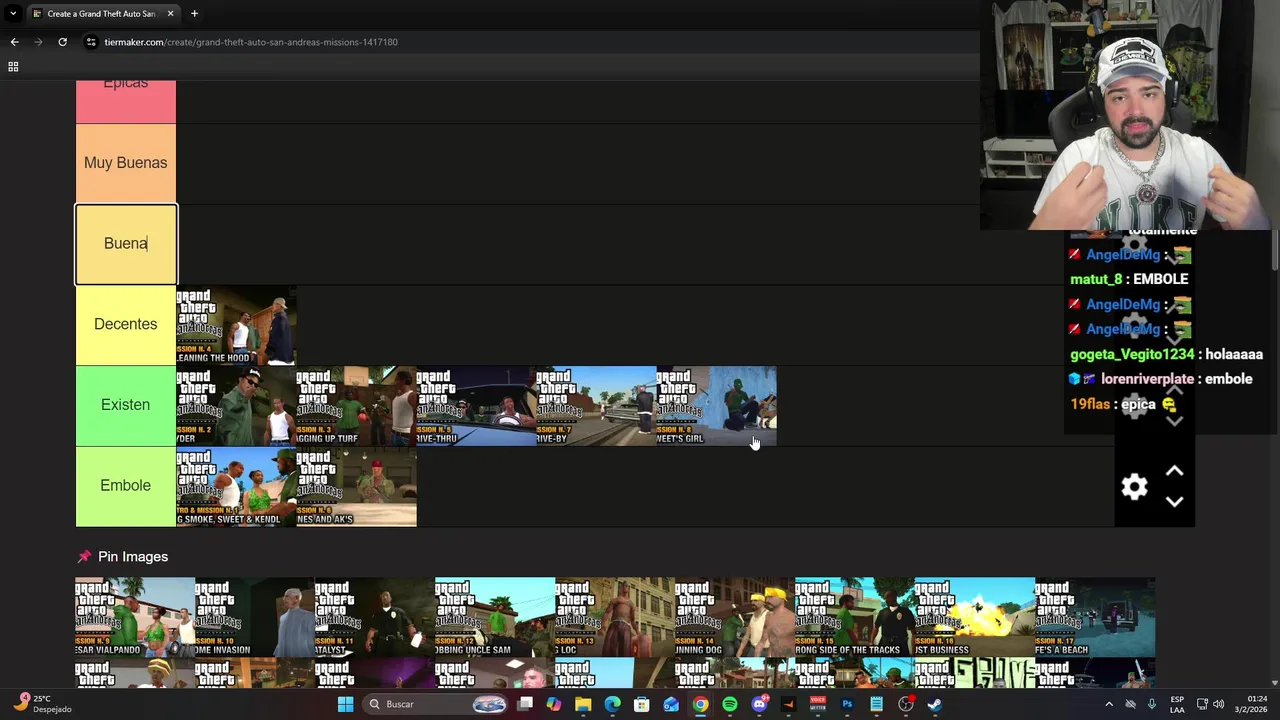Open Windows Start menu
Image resolution: width=1280 pixels, height=720 pixels.
(x=345, y=704)
